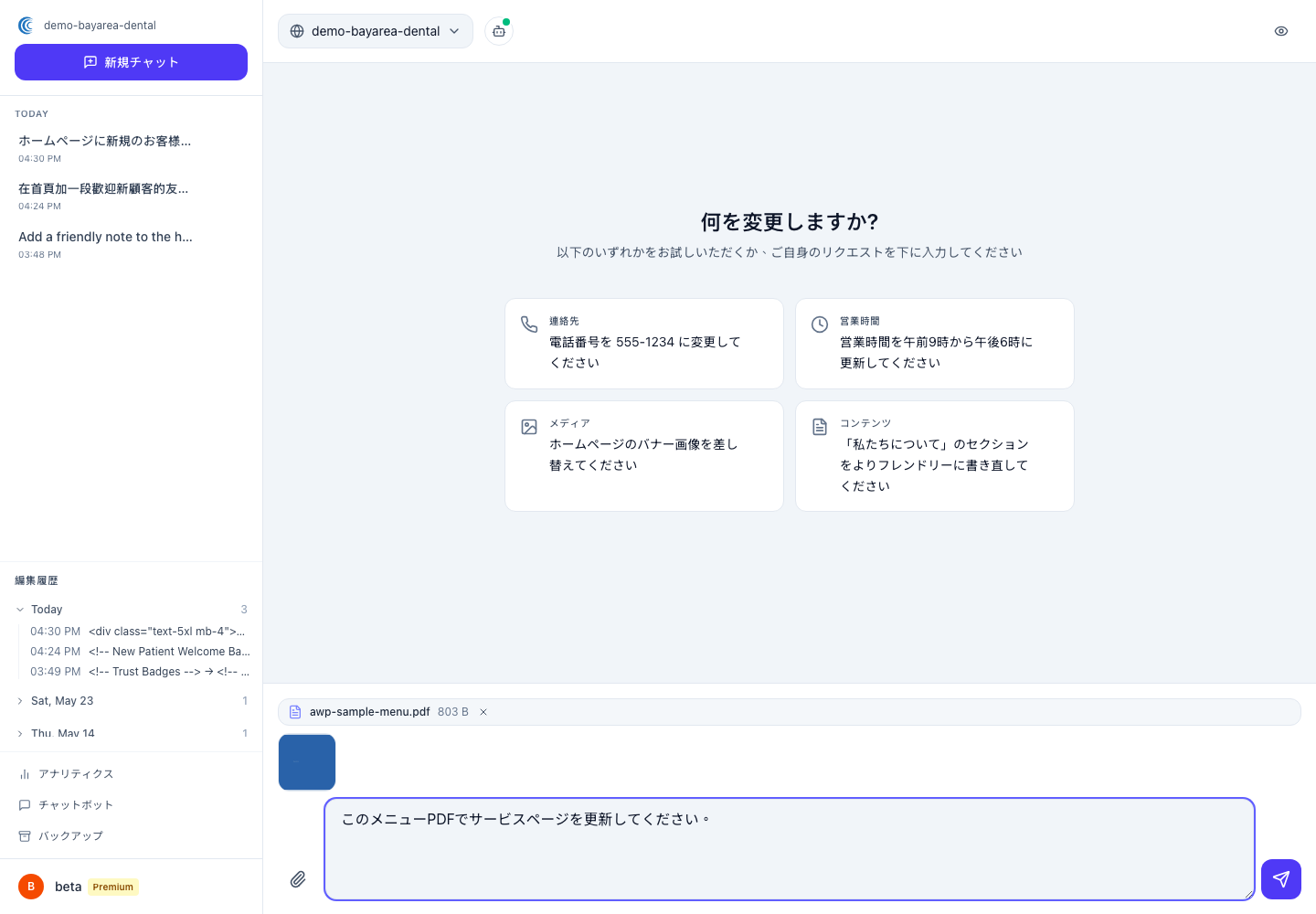Open the demo-bayarea-dental site dropdown
The image size is (1316, 914).
pyautogui.click(x=376, y=31)
